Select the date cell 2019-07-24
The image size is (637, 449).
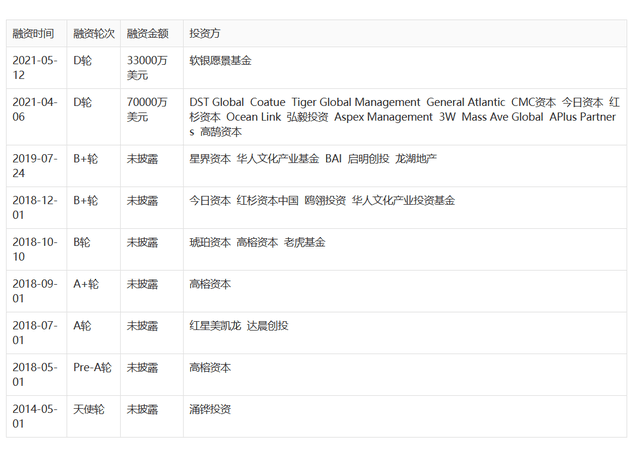(35, 166)
